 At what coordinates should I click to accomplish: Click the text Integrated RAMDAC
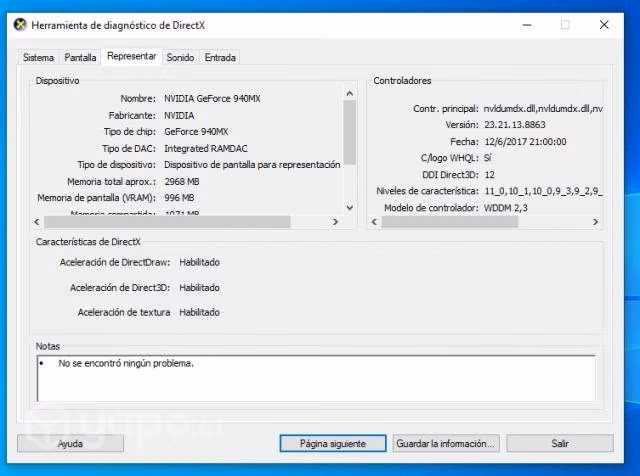tap(206, 149)
